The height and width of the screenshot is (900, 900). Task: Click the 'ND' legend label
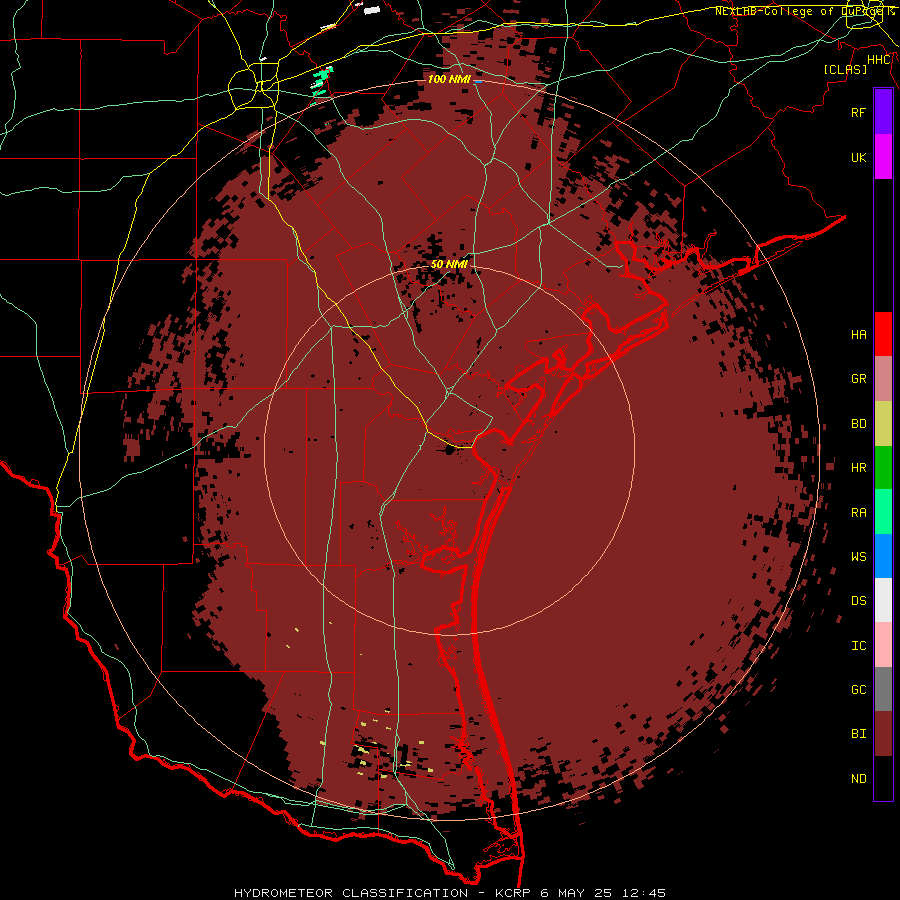pos(859,779)
